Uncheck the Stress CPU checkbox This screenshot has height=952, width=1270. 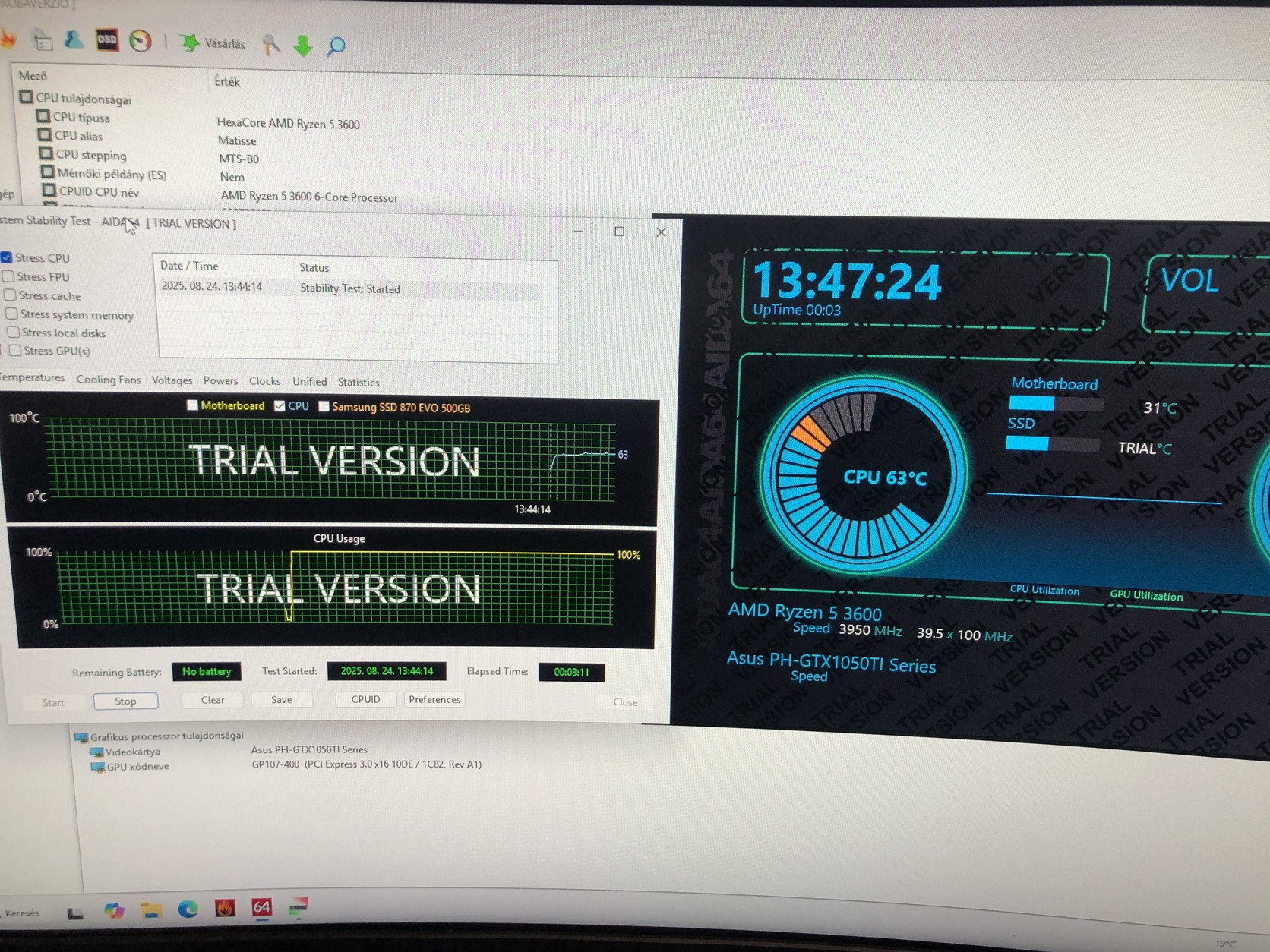click(x=6, y=257)
